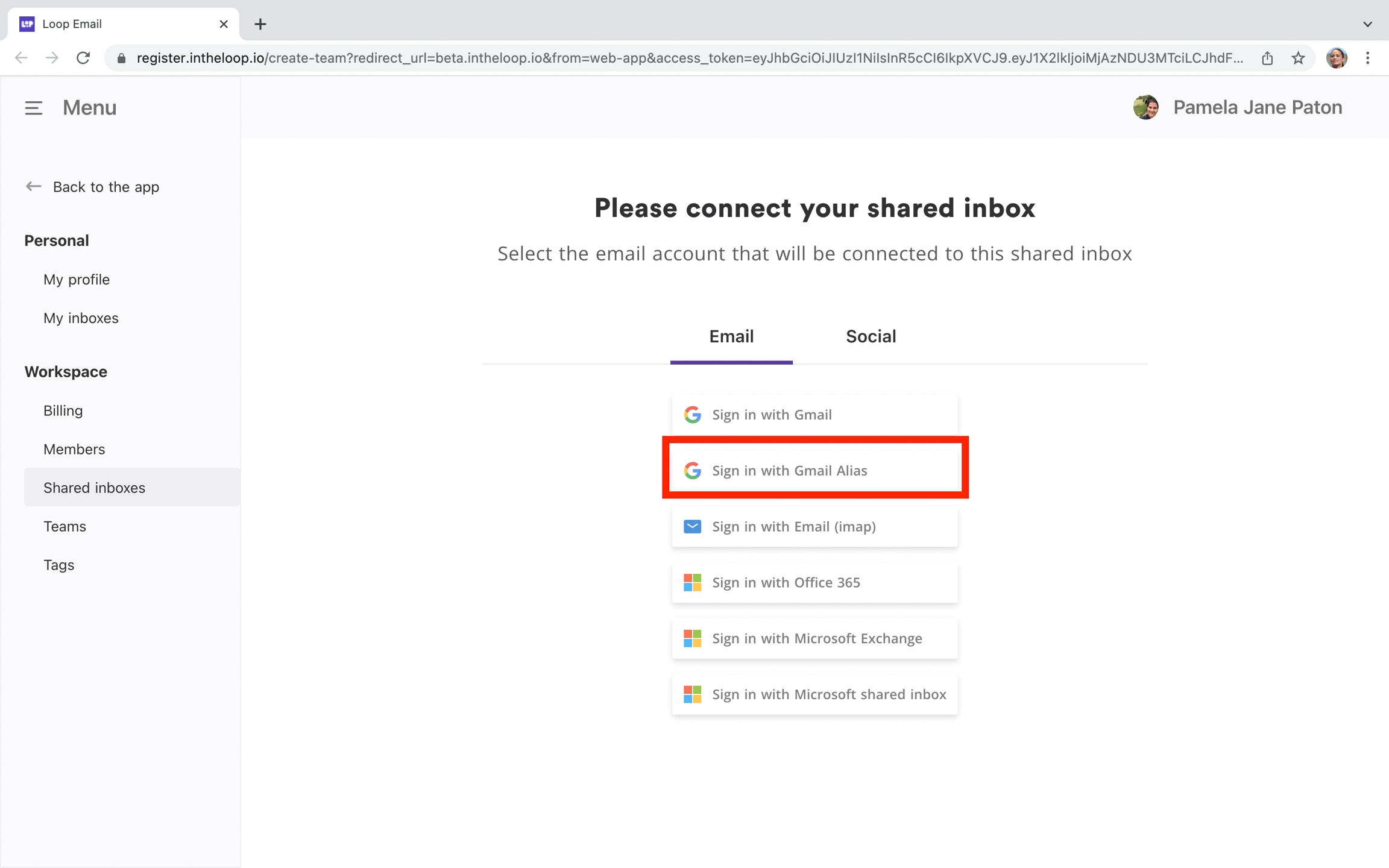The height and width of the screenshot is (868, 1389).
Task: Open Shared inboxes in the sidebar
Action: (x=94, y=488)
